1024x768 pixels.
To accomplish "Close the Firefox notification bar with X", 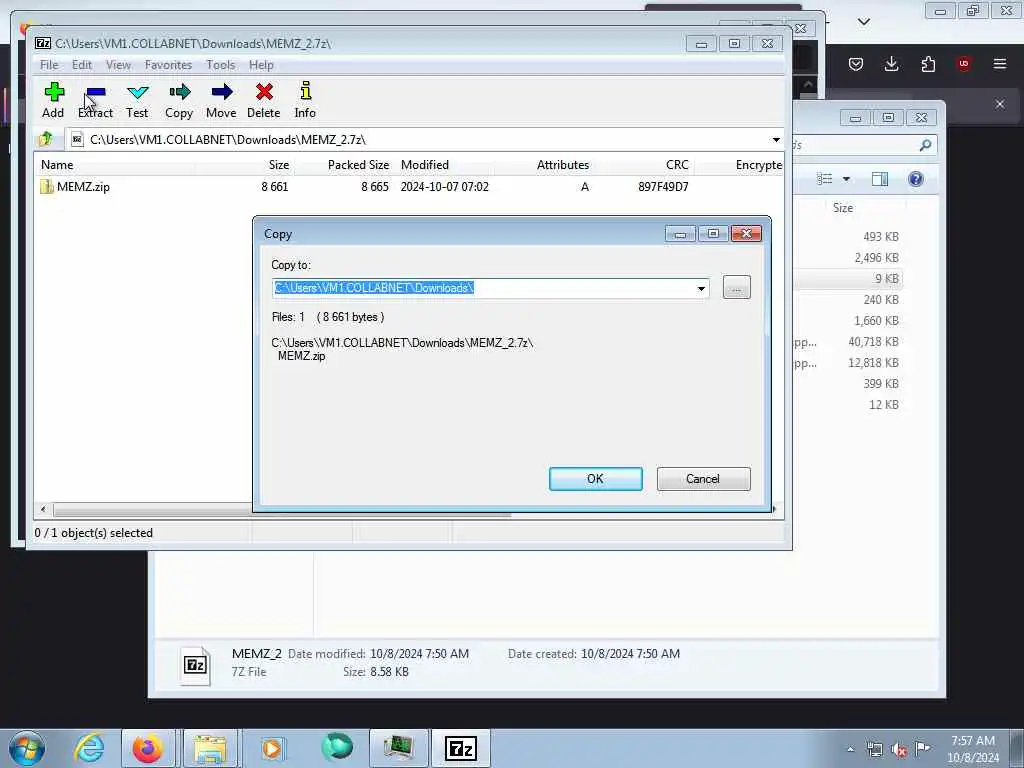I will pos(1000,104).
